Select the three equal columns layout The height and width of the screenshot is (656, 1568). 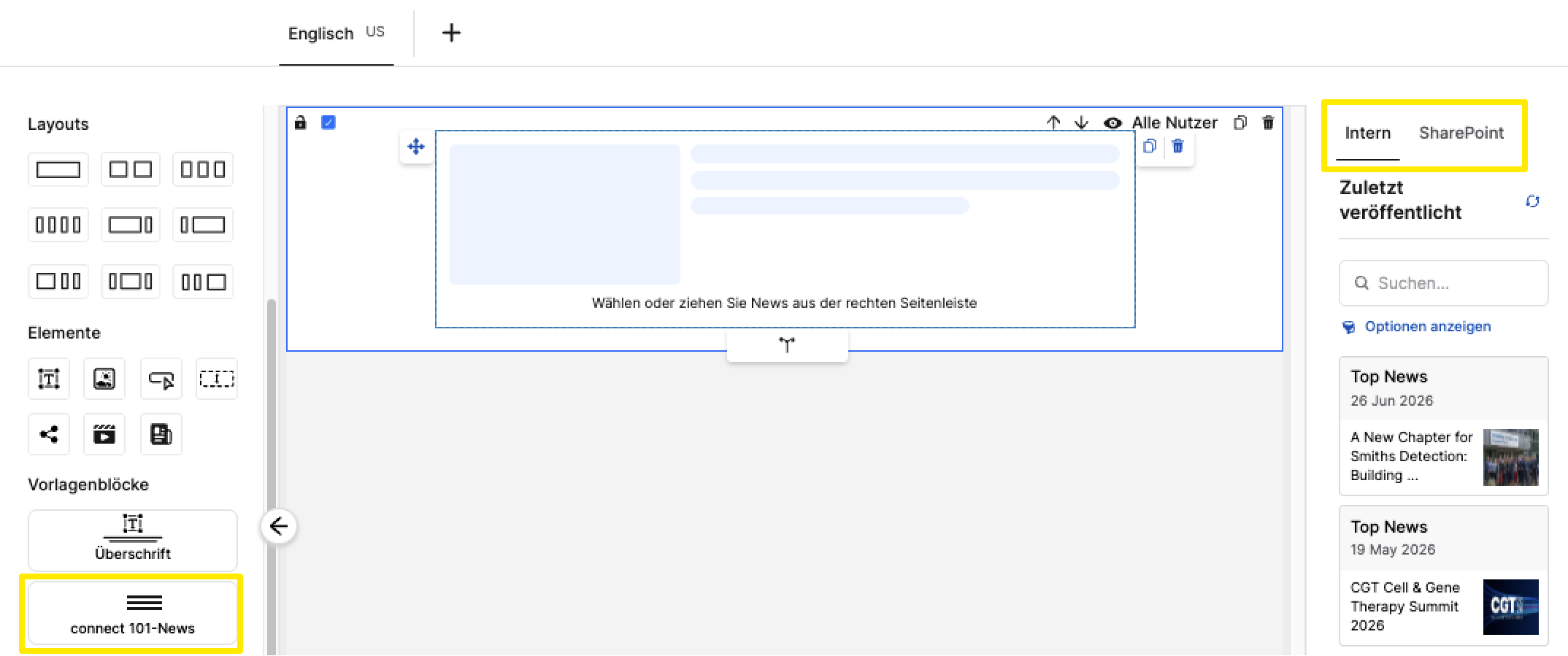pyautogui.click(x=203, y=169)
